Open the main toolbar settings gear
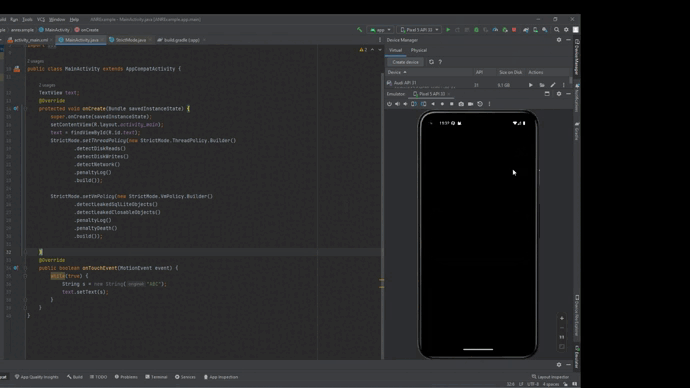 (566, 30)
